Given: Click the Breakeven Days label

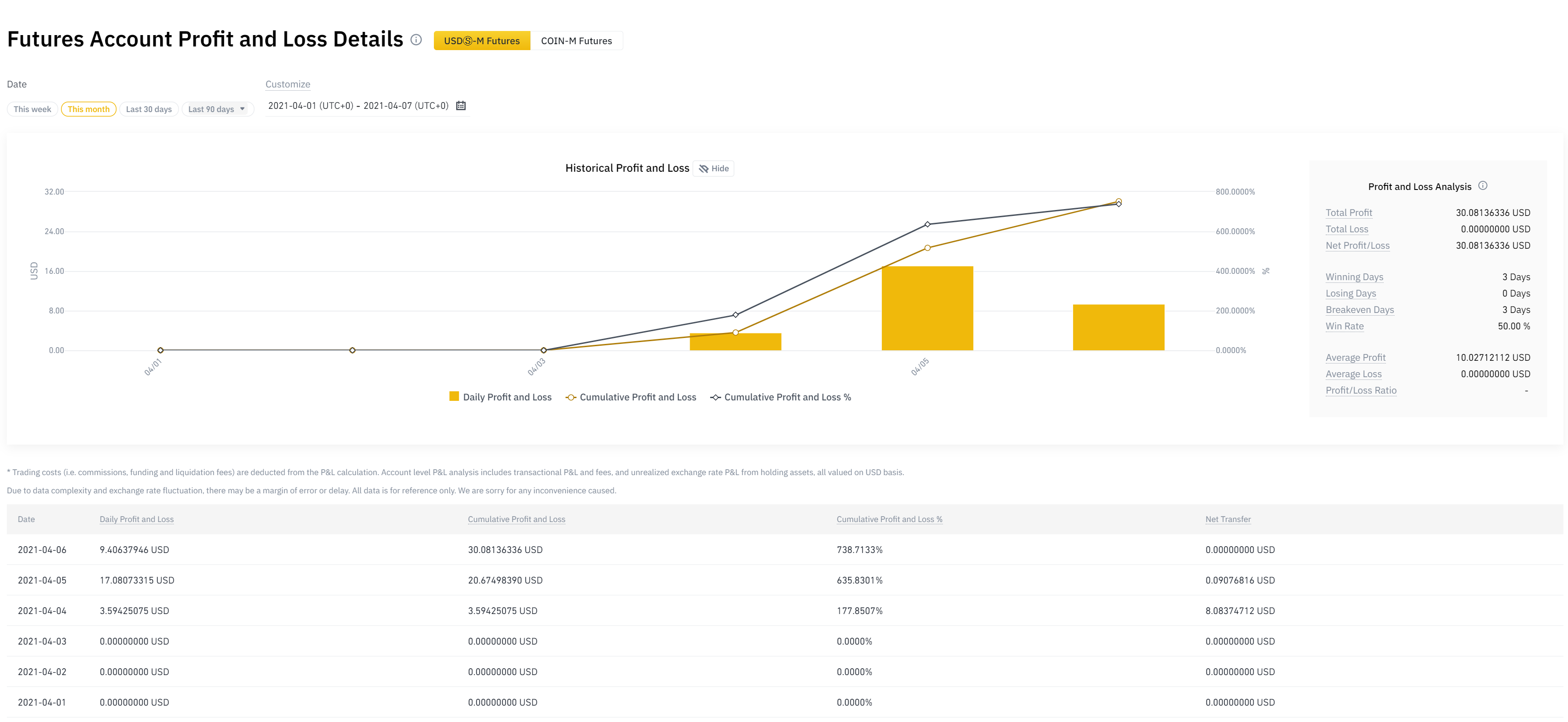Looking at the screenshot, I should pyautogui.click(x=1359, y=310).
